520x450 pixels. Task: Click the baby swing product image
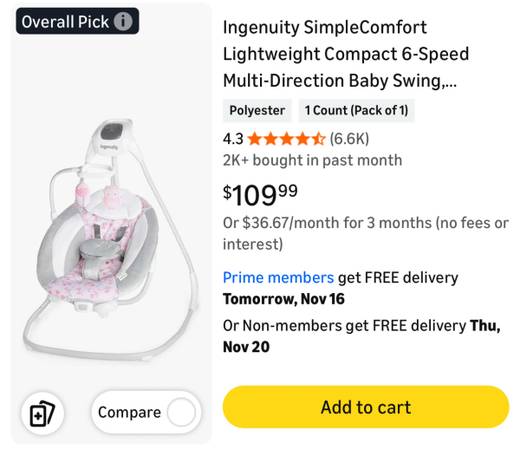point(112,240)
